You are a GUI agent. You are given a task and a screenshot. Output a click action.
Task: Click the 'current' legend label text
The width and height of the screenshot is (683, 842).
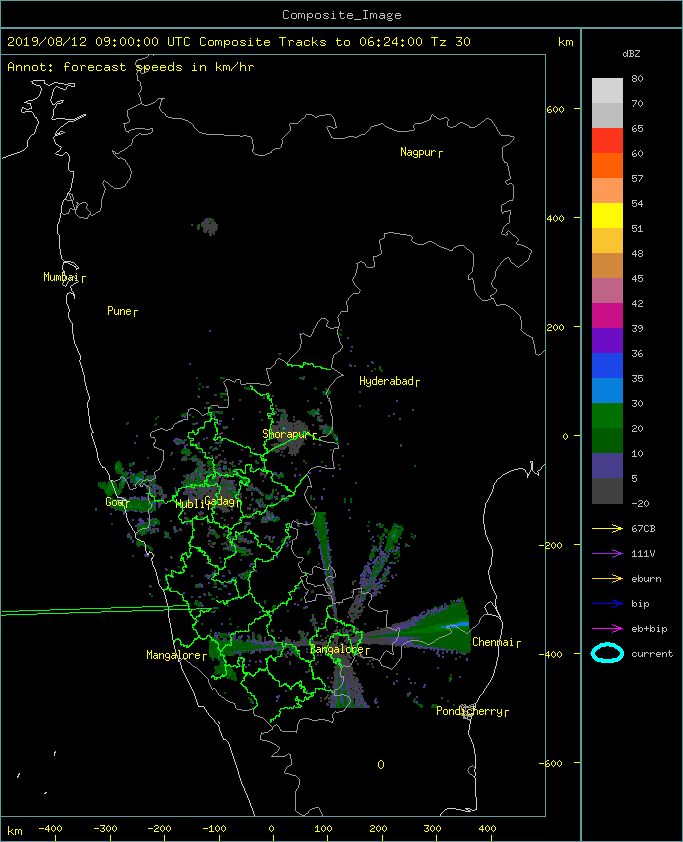[652, 654]
